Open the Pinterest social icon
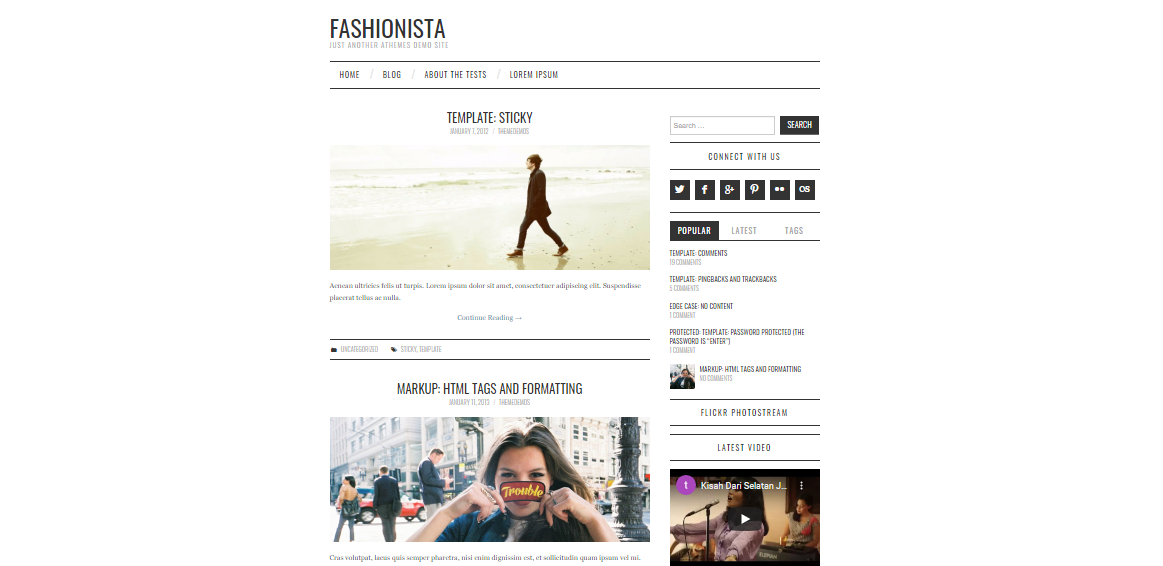The height and width of the screenshot is (566, 1163). click(755, 190)
